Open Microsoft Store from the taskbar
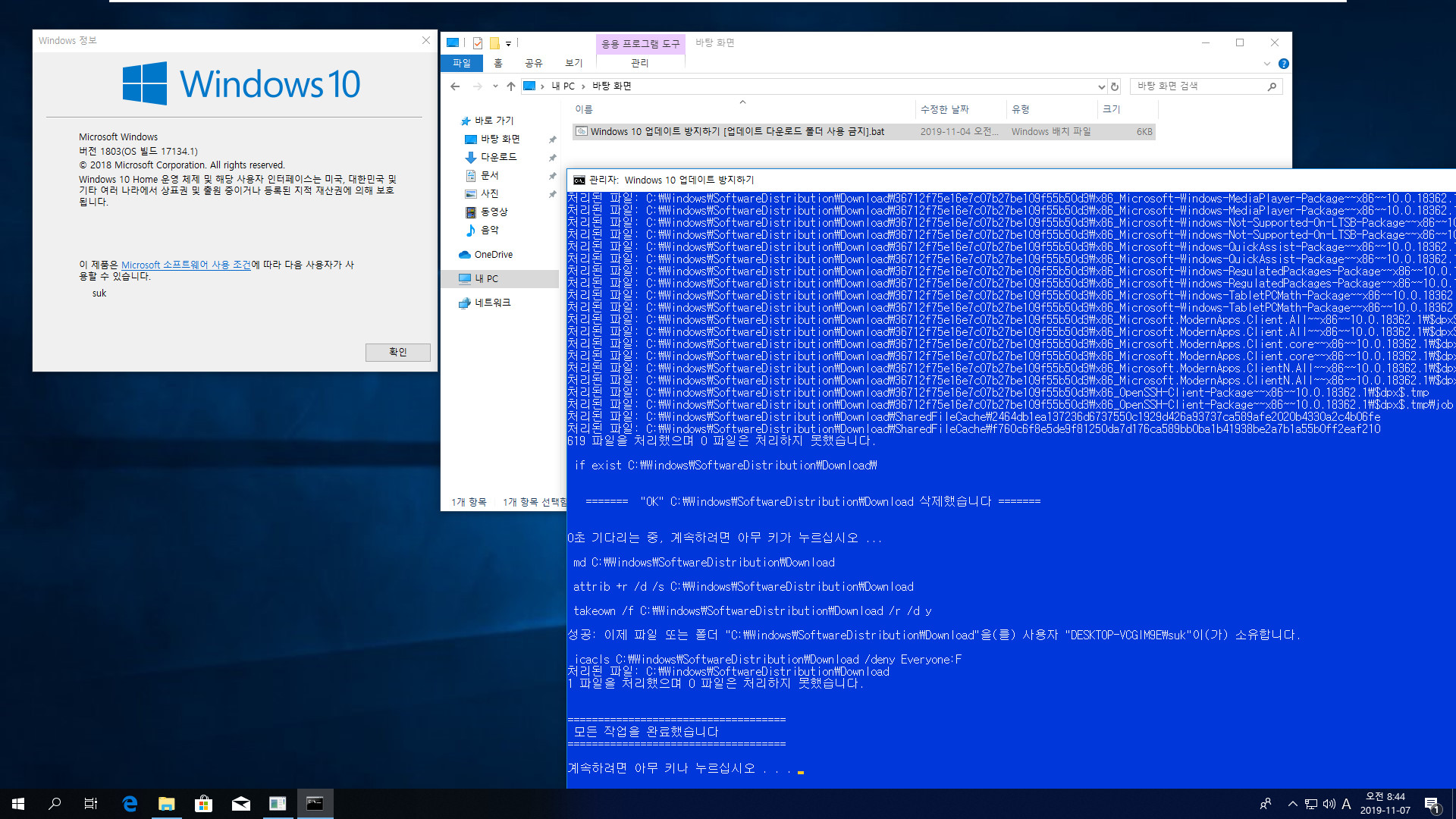 (204, 804)
